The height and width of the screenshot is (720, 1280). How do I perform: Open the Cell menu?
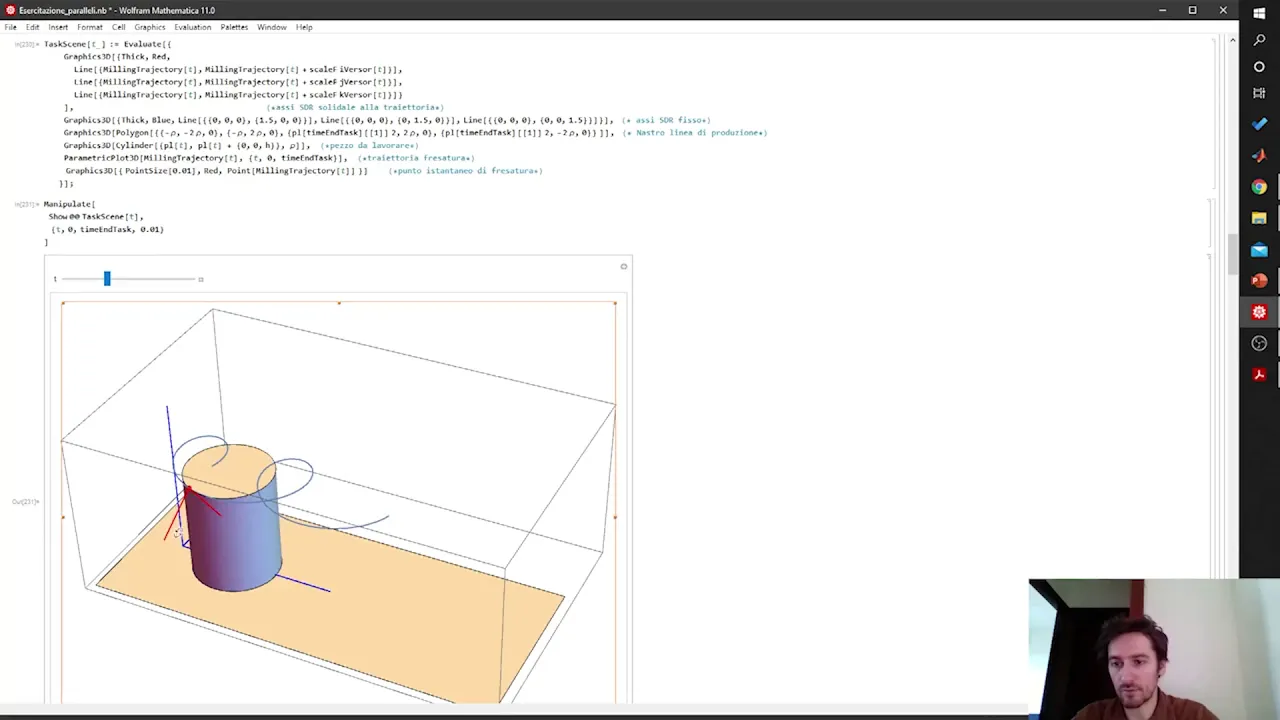[x=118, y=27]
